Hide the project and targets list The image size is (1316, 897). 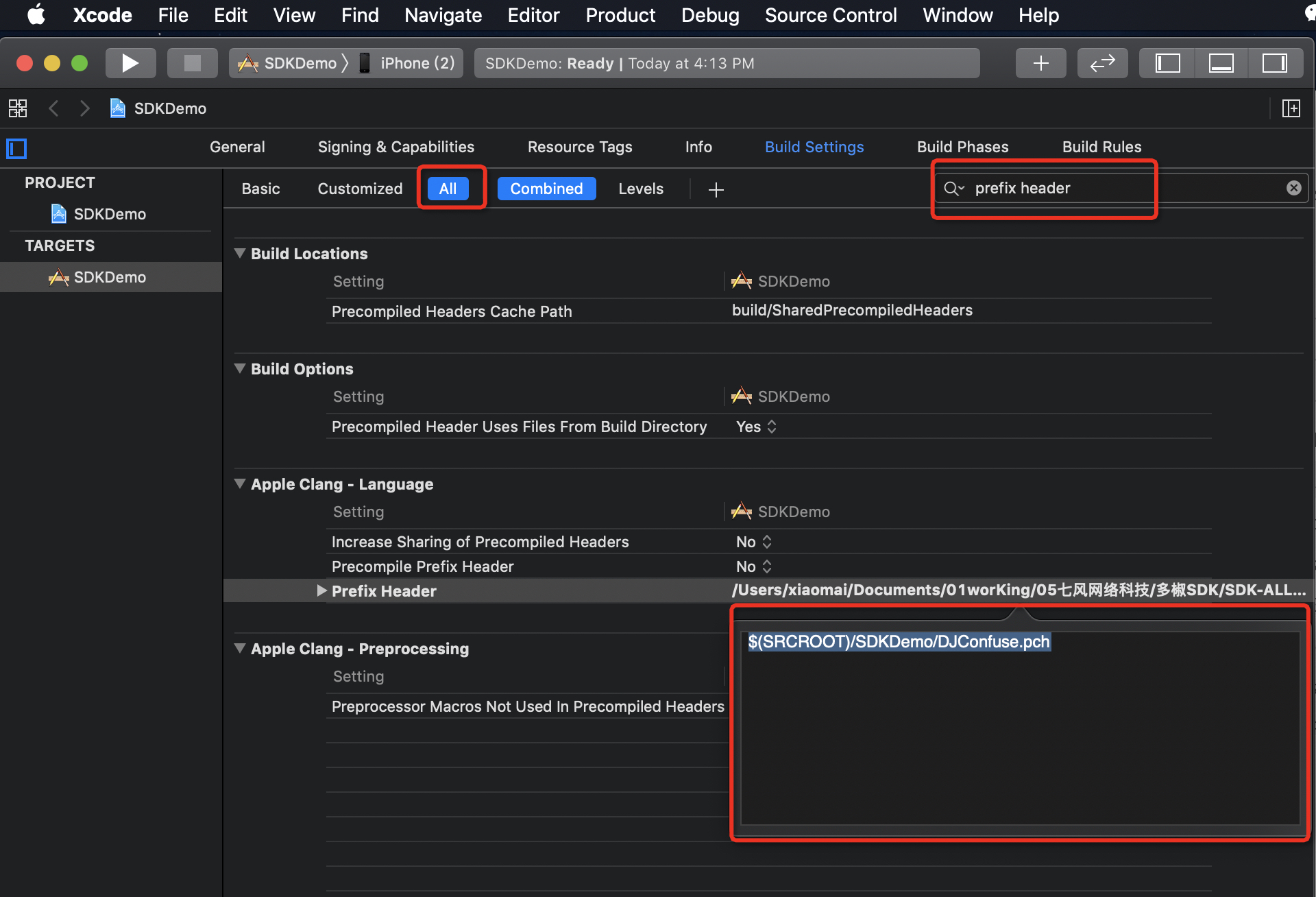coord(16,148)
